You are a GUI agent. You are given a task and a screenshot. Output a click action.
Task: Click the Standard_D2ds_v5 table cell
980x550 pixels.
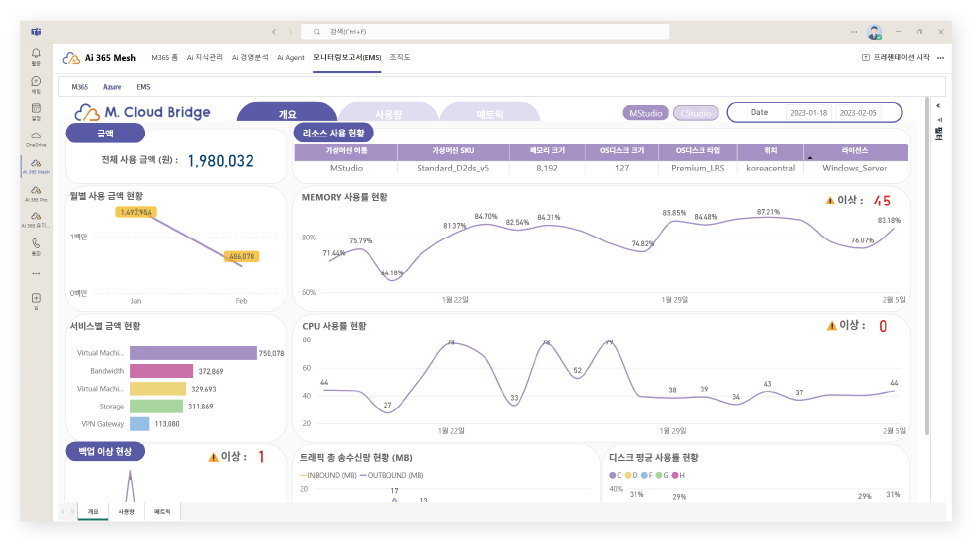point(453,168)
